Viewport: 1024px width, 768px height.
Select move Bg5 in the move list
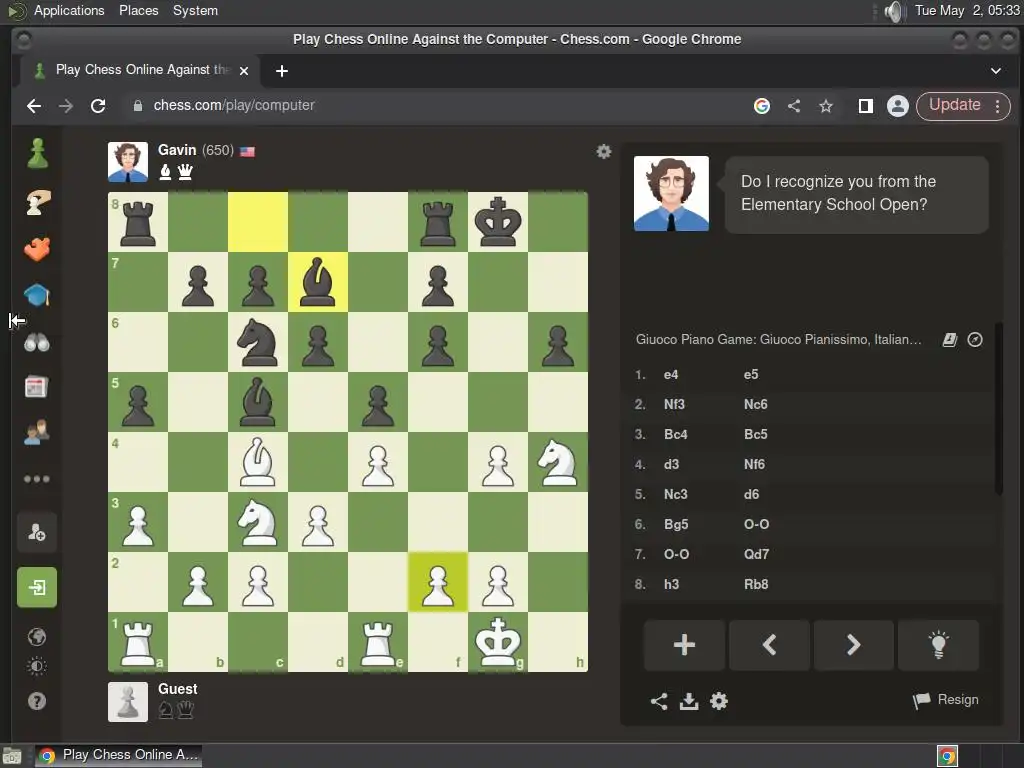pos(676,525)
